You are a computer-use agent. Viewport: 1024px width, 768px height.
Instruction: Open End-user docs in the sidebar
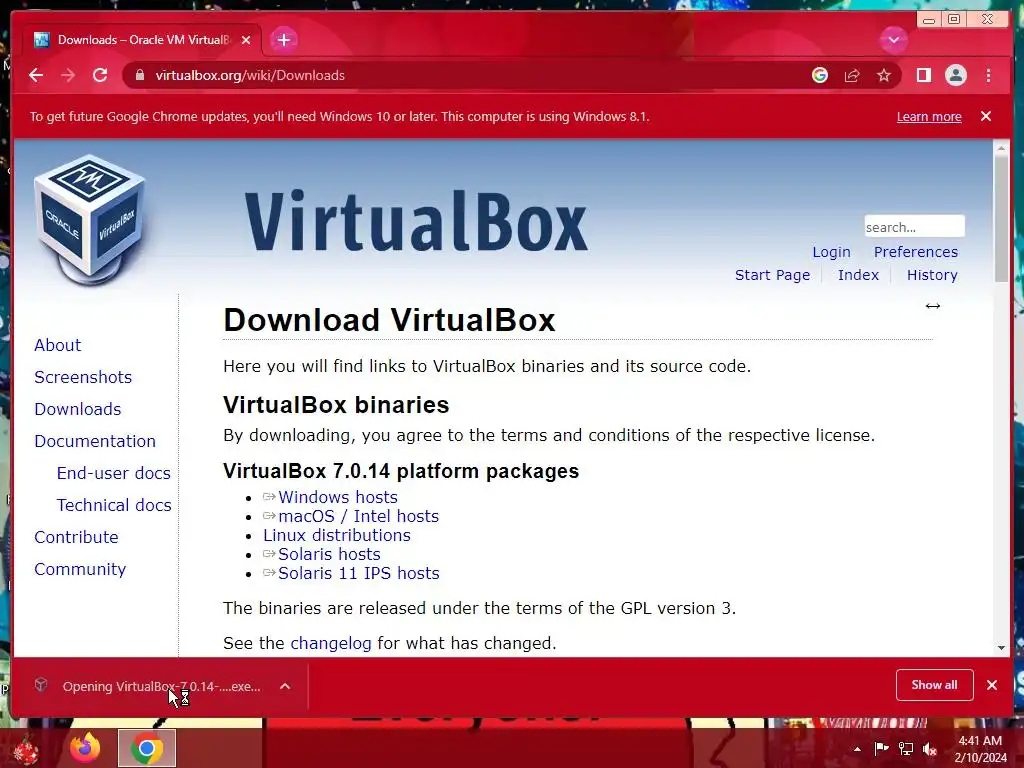pyautogui.click(x=114, y=473)
